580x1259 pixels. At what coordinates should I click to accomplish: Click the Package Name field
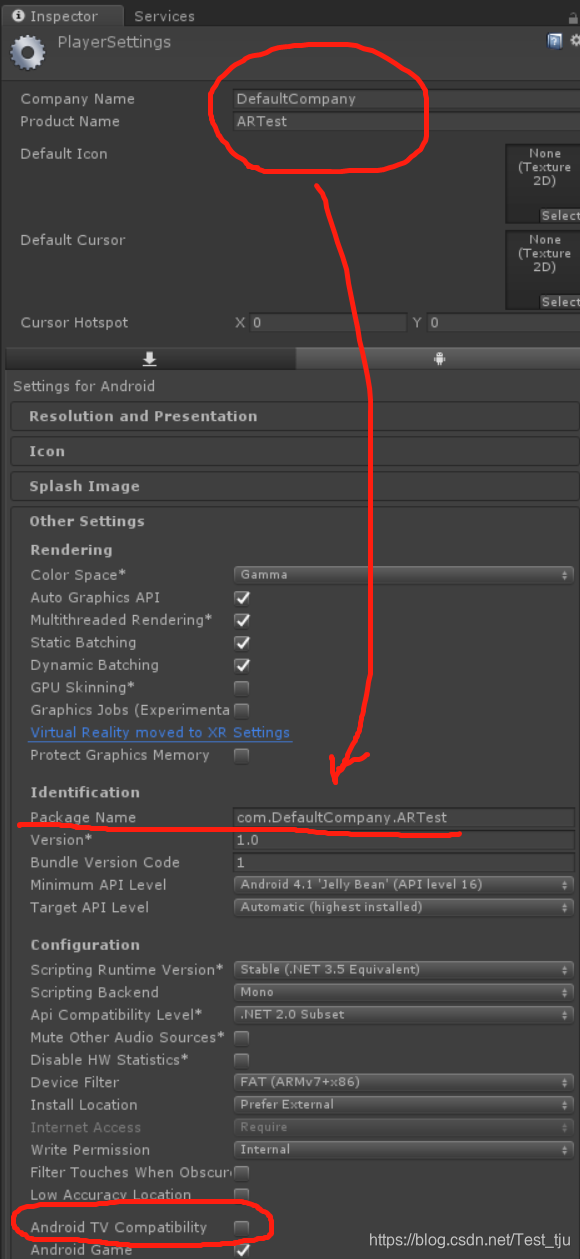pyautogui.click(x=404, y=817)
